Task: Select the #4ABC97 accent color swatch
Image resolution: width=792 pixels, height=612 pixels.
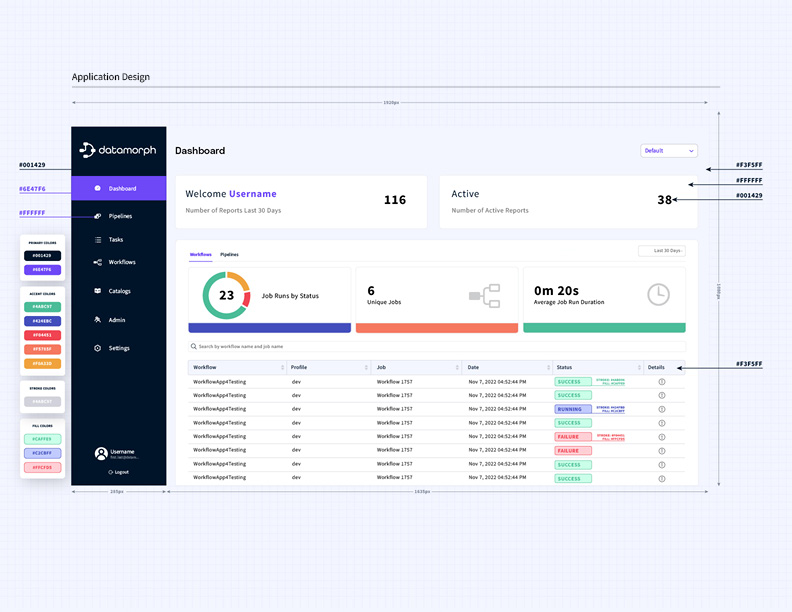Action: pyautogui.click(x=42, y=307)
